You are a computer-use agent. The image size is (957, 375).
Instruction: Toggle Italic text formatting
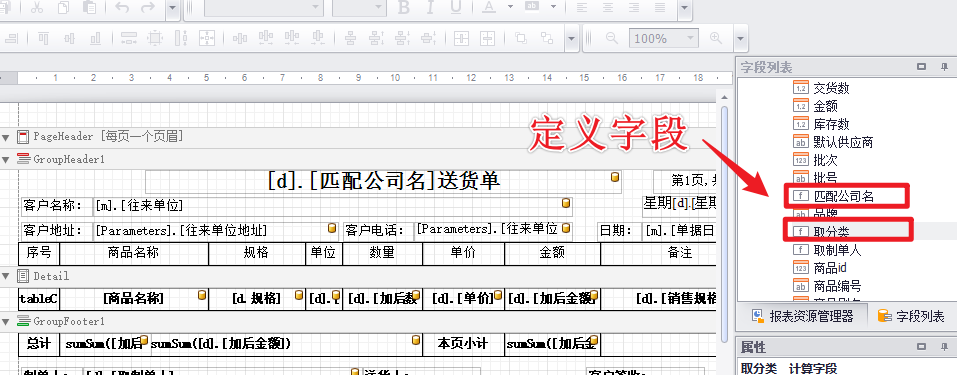point(430,7)
